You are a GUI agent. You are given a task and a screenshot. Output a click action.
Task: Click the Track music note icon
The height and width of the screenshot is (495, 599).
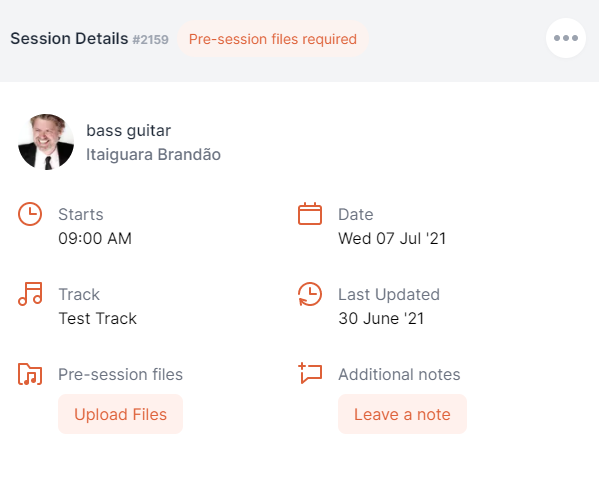coord(30,294)
